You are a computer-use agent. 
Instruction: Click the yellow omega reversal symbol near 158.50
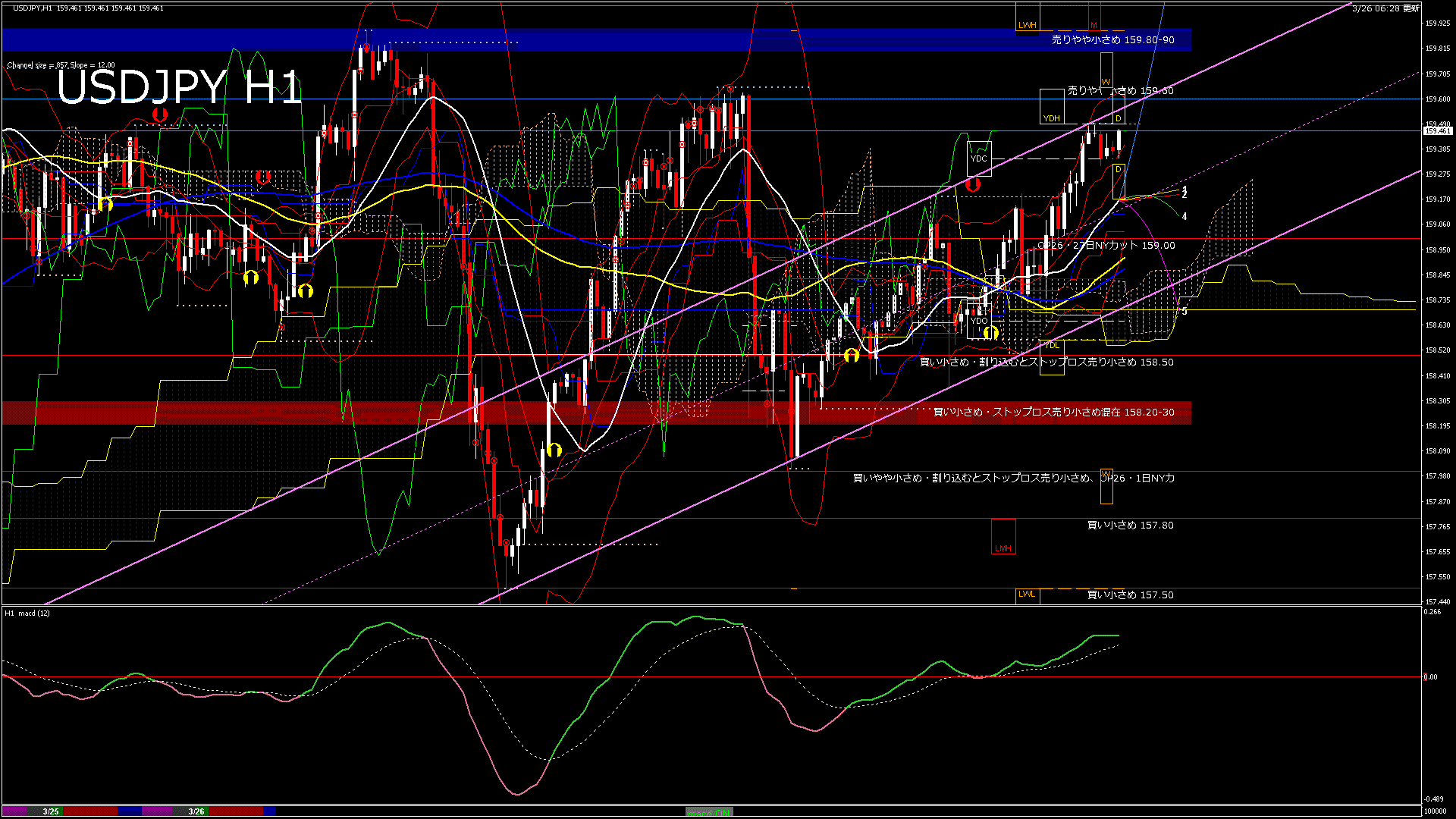[852, 356]
